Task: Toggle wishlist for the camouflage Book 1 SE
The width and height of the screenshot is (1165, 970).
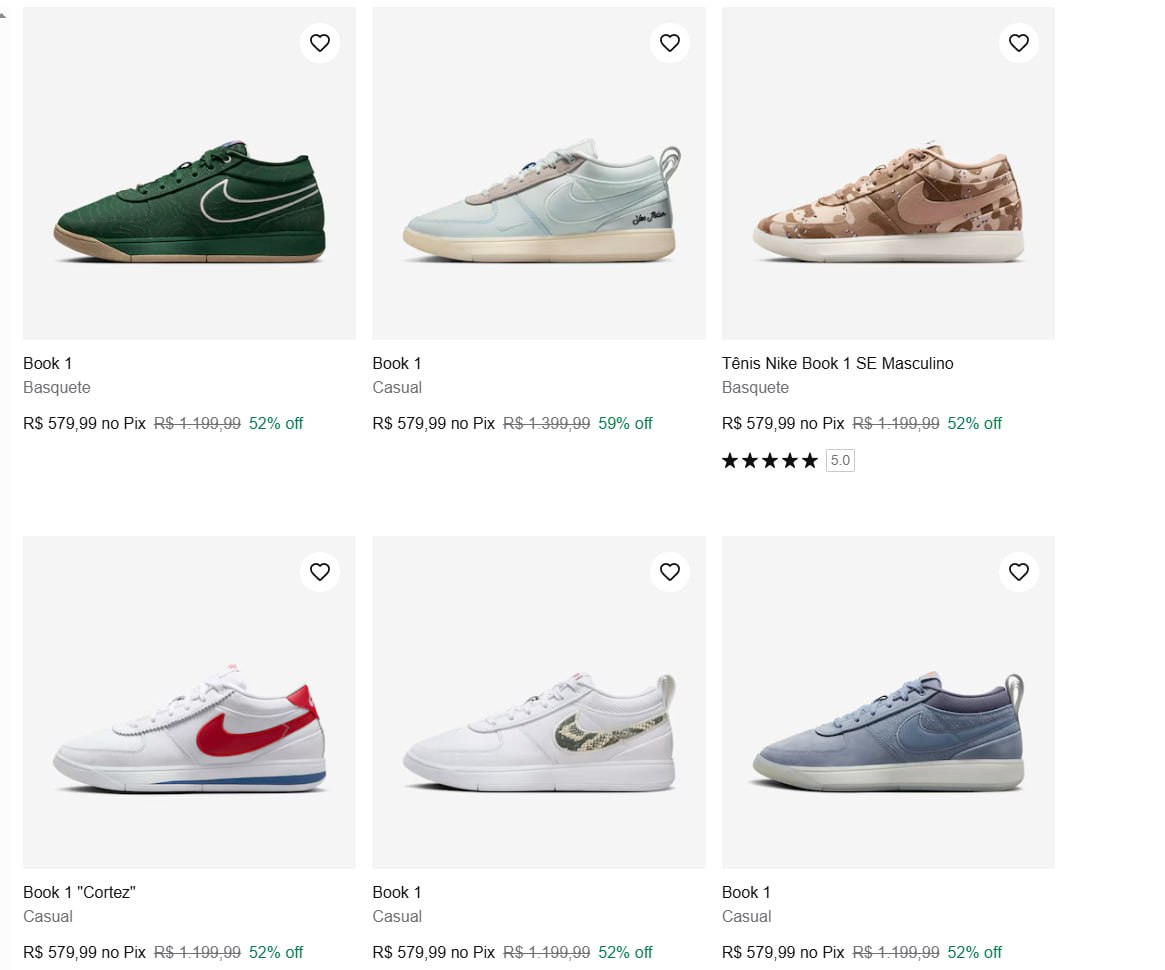Action: pyautogui.click(x=1018, y=42)
